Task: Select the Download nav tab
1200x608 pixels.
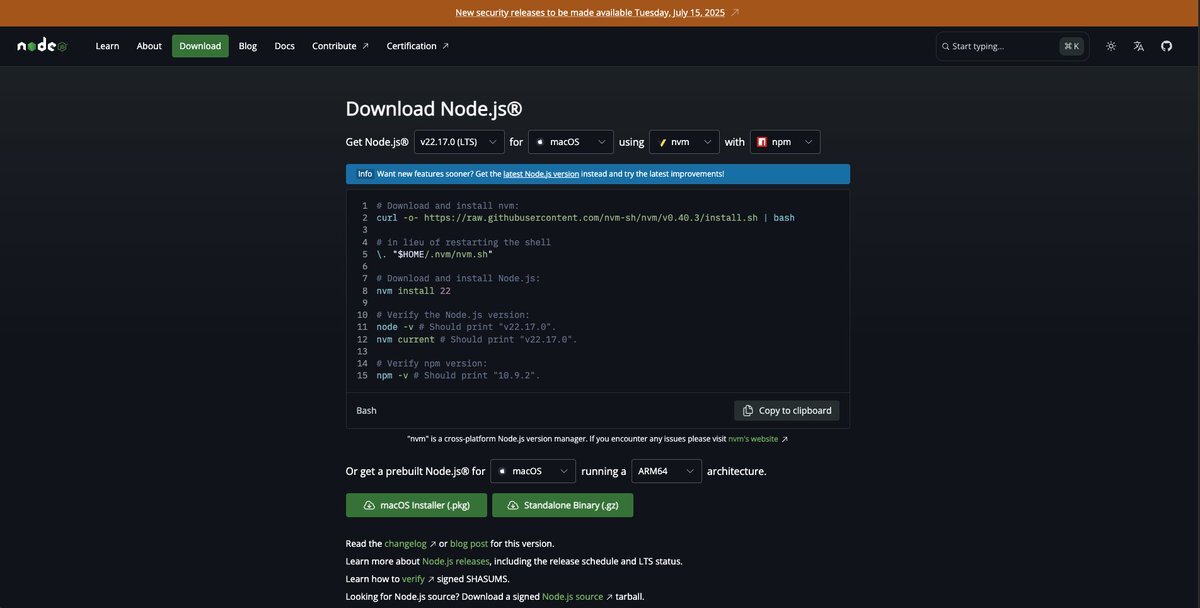Action: pos(200,46)
